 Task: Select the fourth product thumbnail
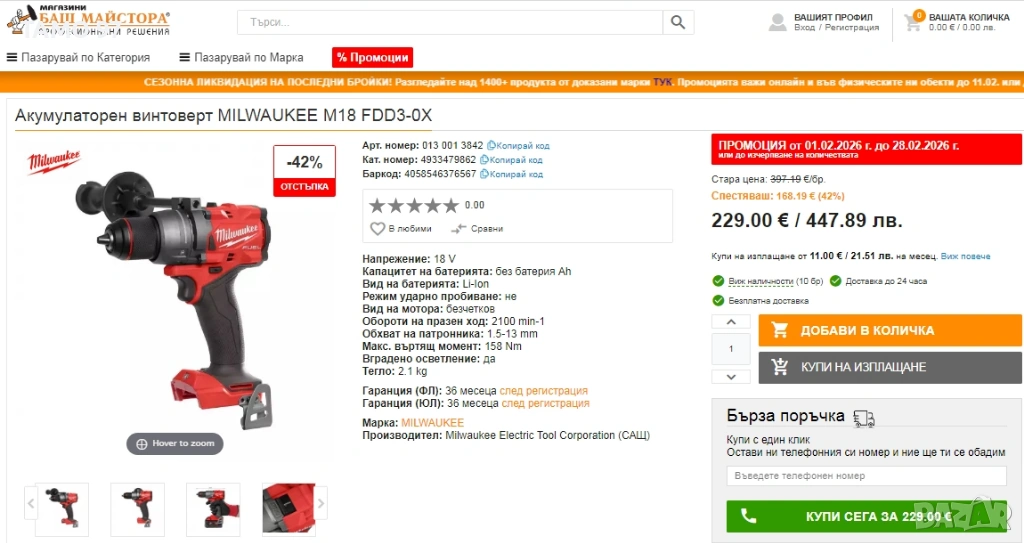click(289, 509)
